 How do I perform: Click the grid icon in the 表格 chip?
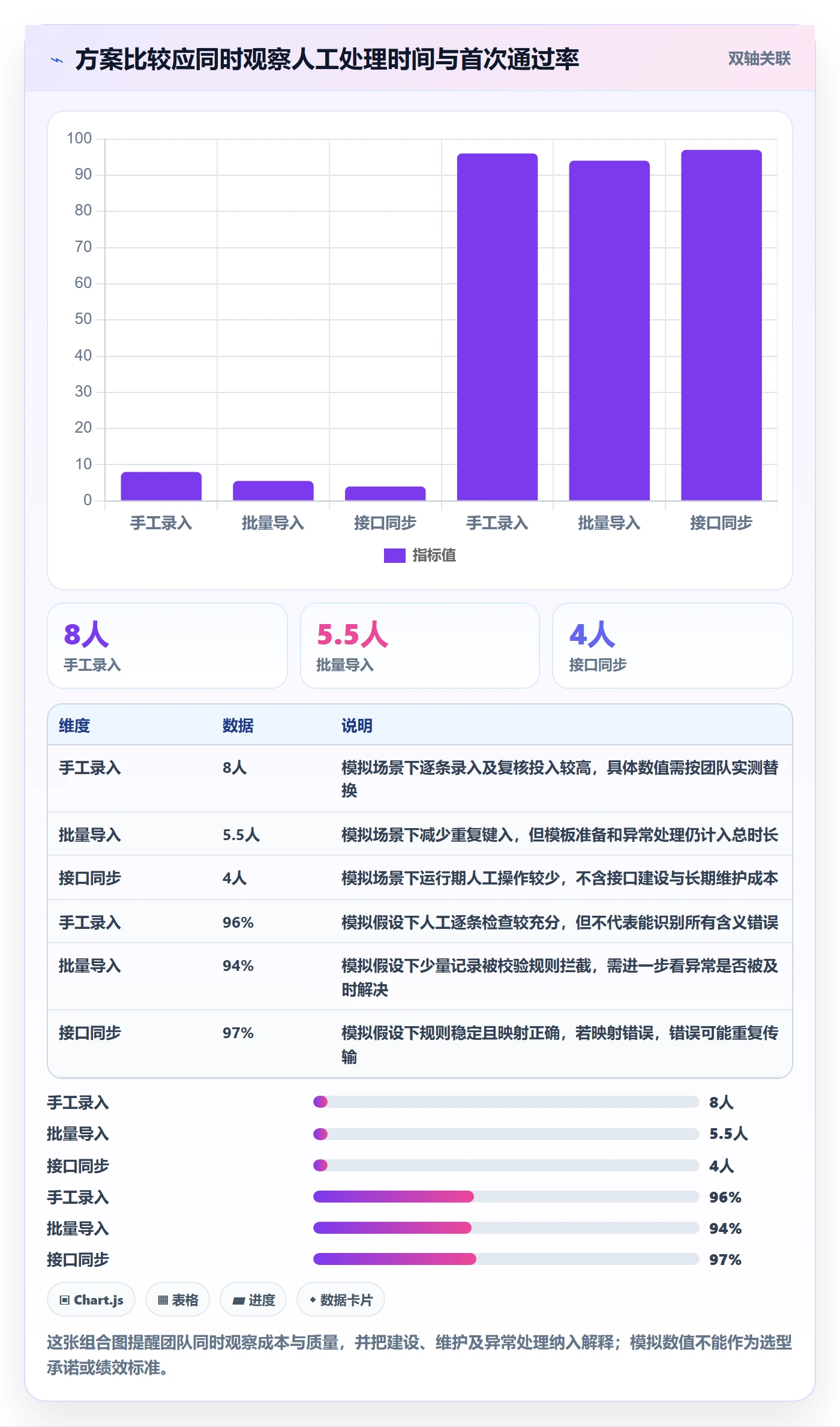[163, 1300]
